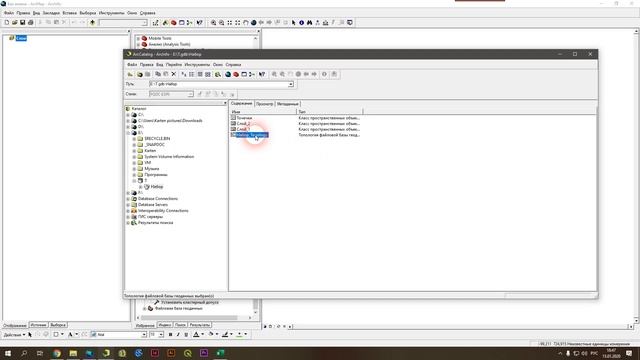Click What's This help icon in ArcCatalog
This screenshot has width=640, height=360.
[x=262, y=74]
